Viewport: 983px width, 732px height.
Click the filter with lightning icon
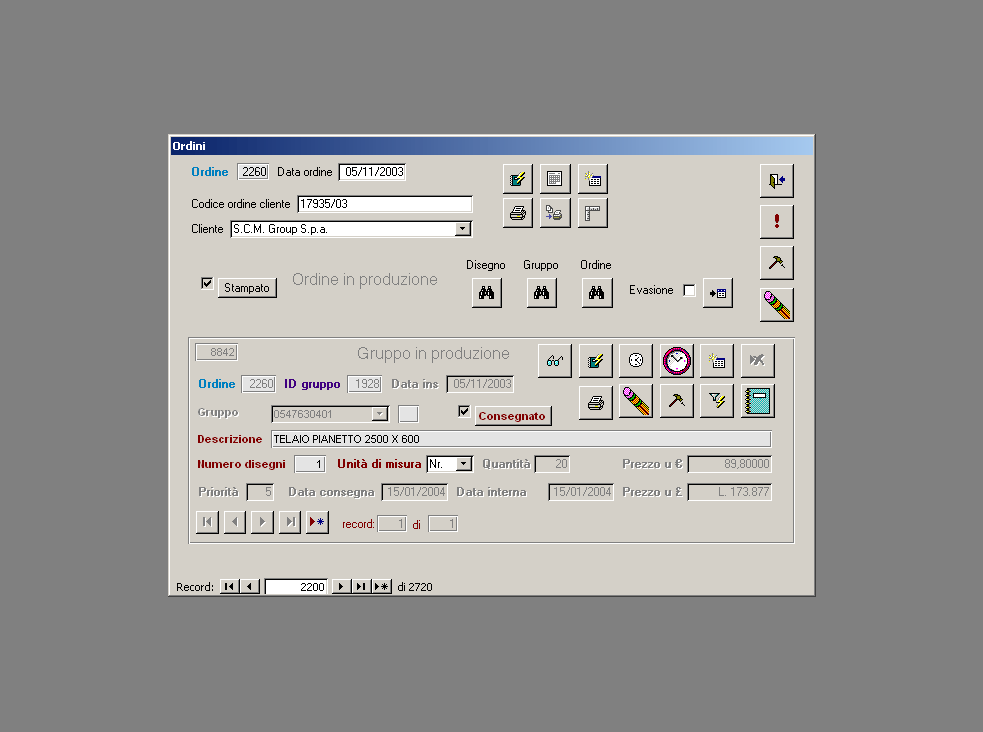(x=717, y=402)
